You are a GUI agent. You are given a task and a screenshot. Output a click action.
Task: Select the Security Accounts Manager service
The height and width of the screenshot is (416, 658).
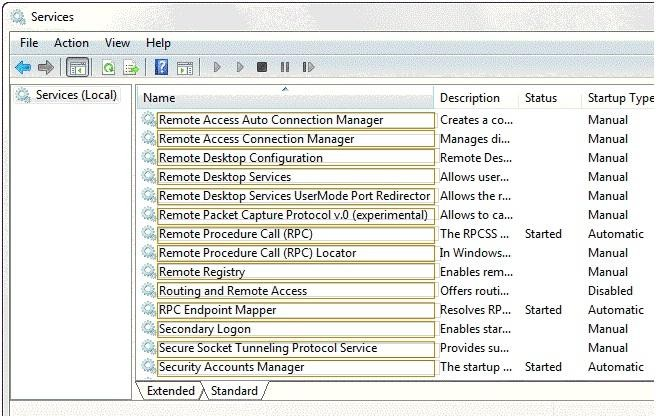coord(295,367)
